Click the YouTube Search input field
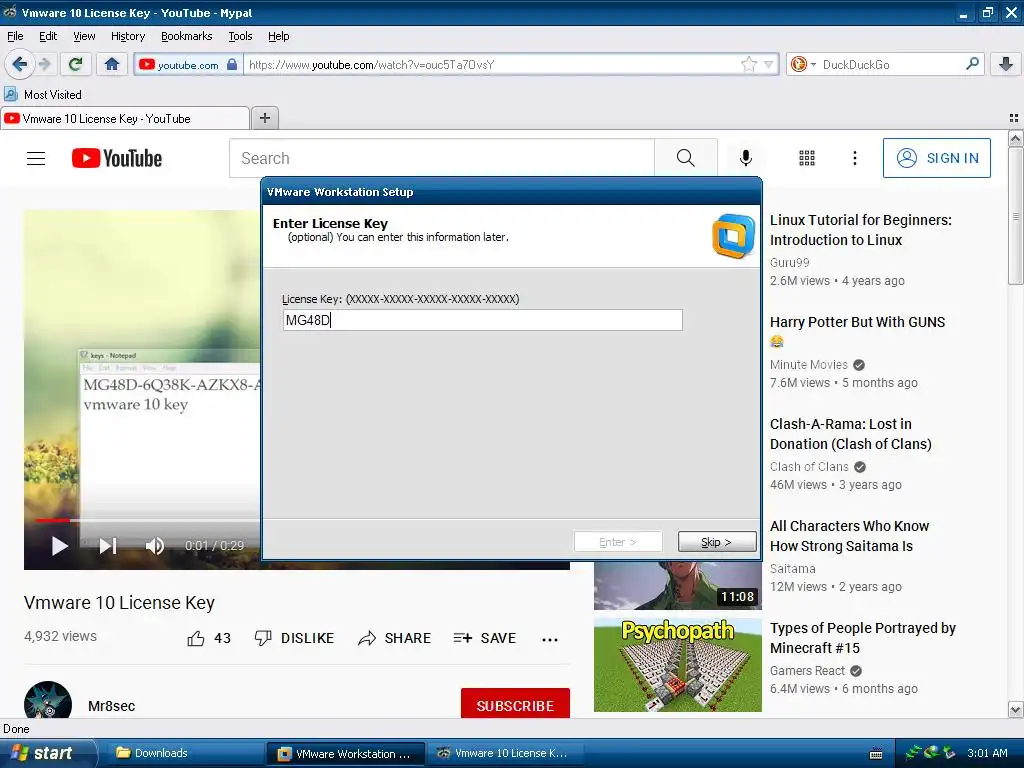The width and height of the screenshot is (1024, 768). [x=441, y=158]
